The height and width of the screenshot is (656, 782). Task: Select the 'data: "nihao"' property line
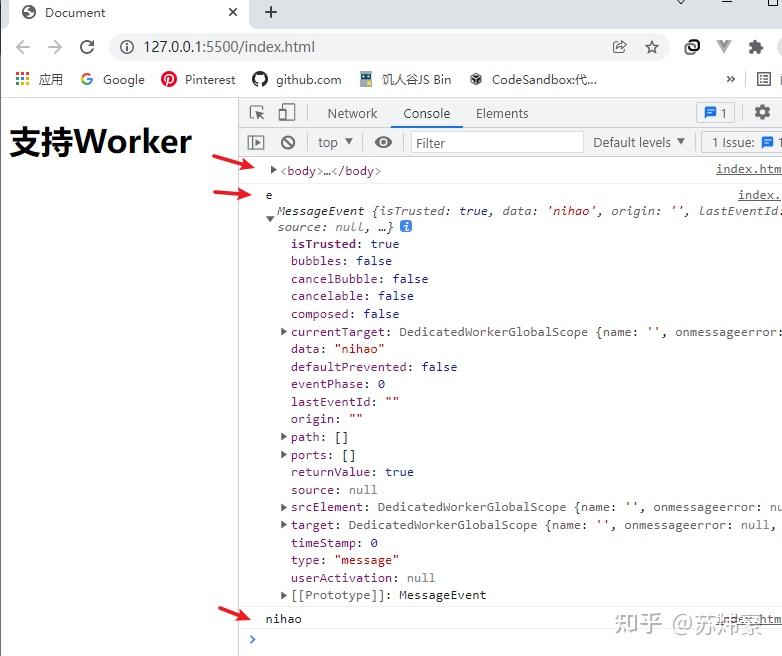point(338,349)
